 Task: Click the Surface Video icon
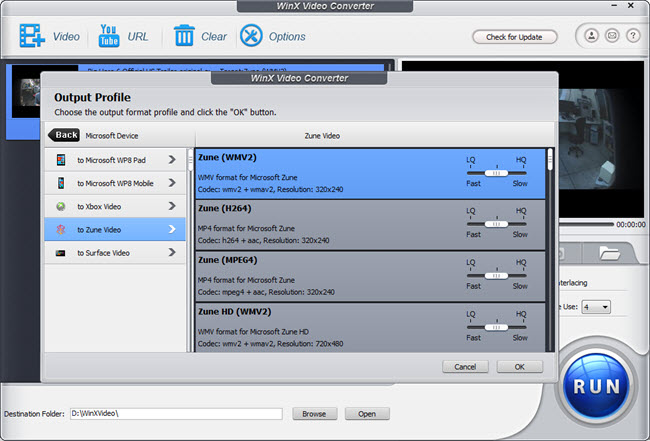click(x=61, y=253)
